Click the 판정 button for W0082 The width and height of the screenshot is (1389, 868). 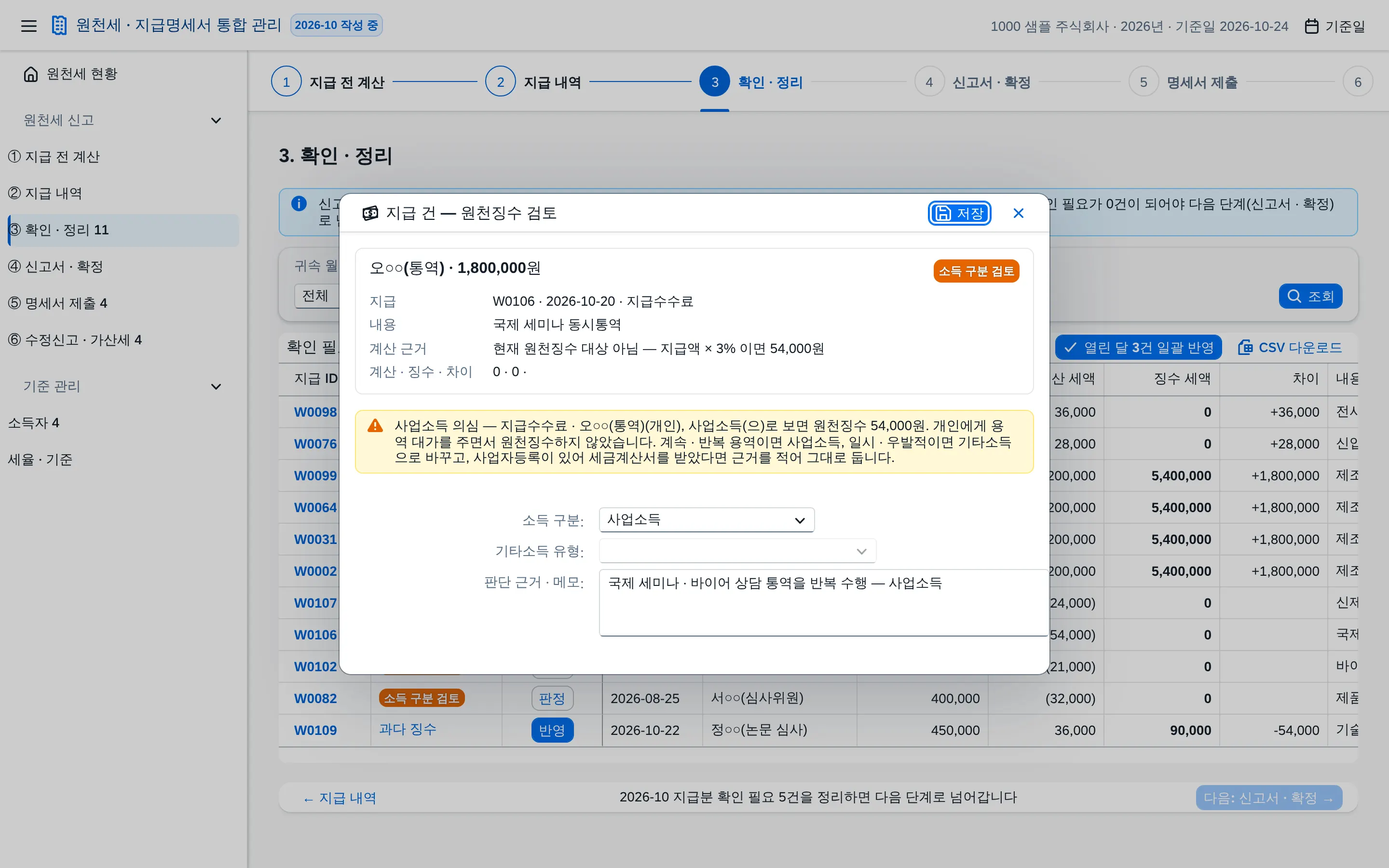[552, 699]
